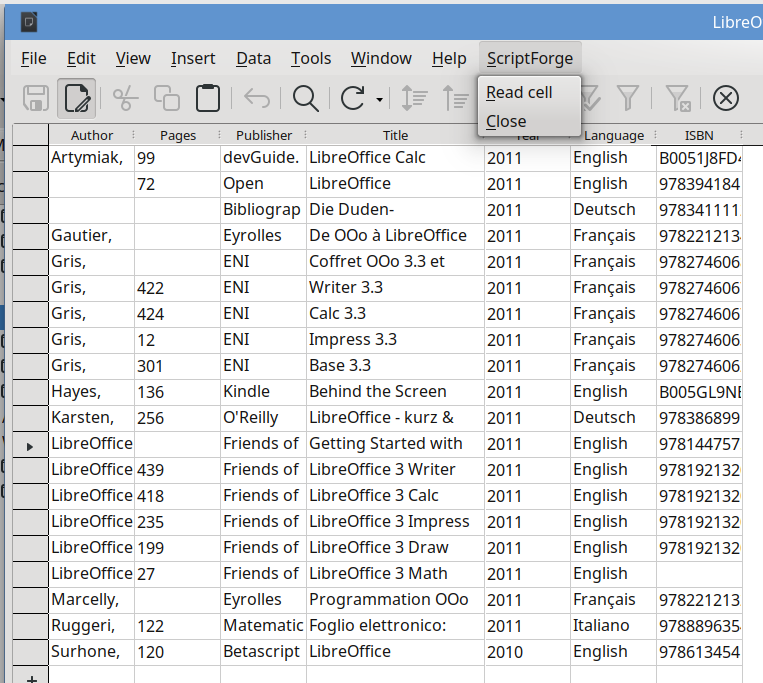763x683 pixels.
Task: Click the Refresh circular arrow icon
Action: pos(353,98)
